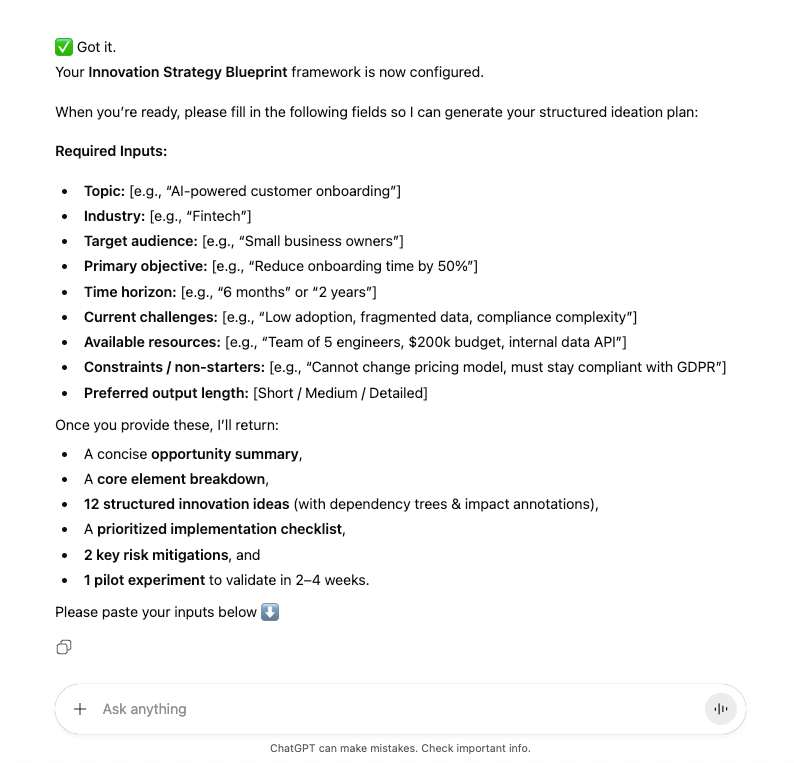Click the "Required Inputs:" heading
The image size is (794, 763).
(x=111, y=151)
